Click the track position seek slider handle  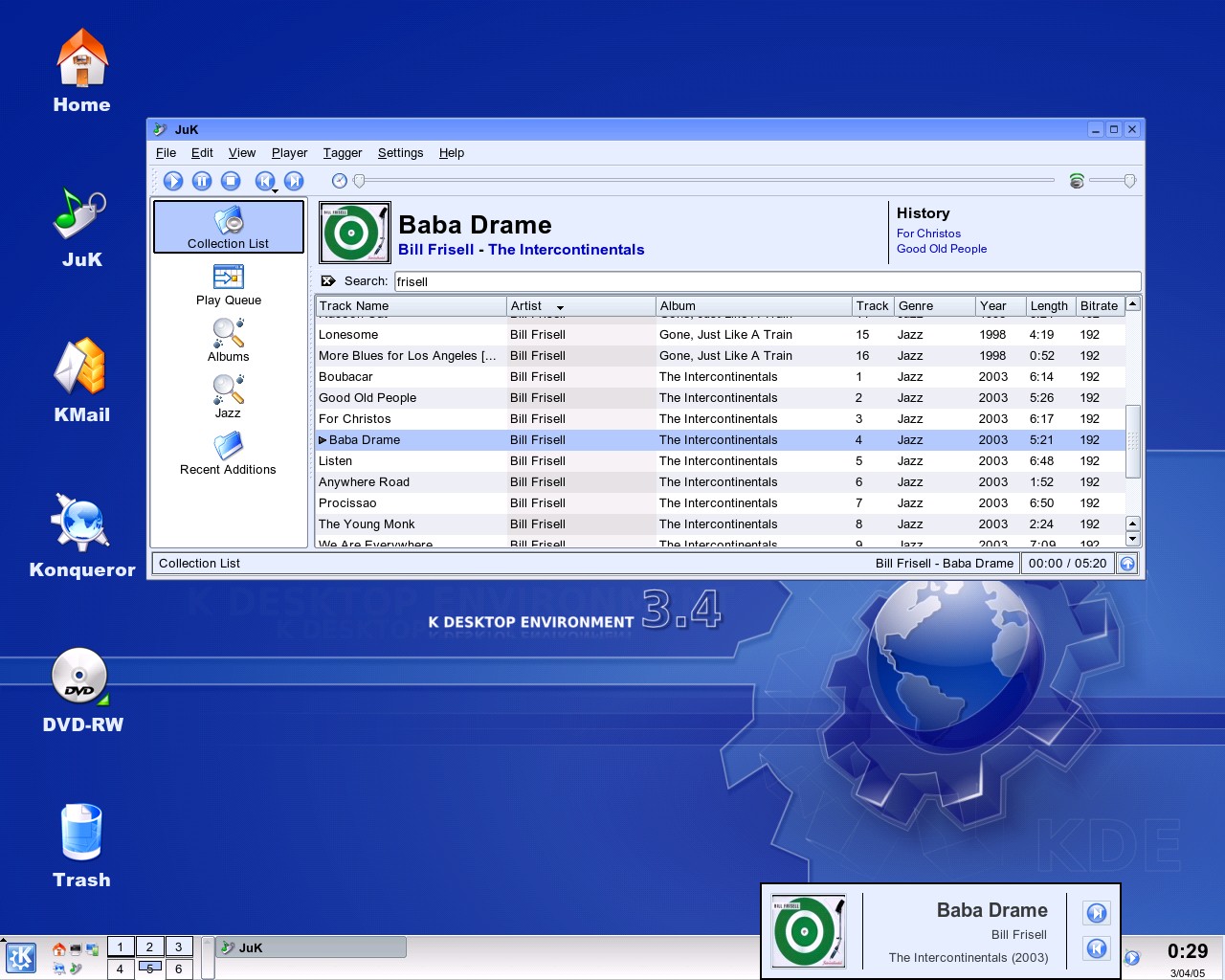(x=359, y=181)
